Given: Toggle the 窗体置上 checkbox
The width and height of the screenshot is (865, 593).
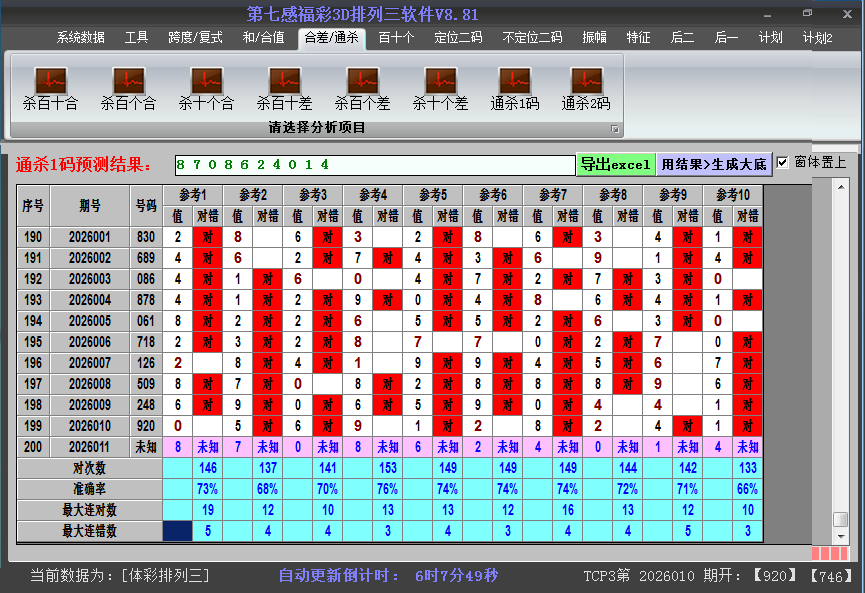Looking at the screenshot, I should tap(783, 163).
